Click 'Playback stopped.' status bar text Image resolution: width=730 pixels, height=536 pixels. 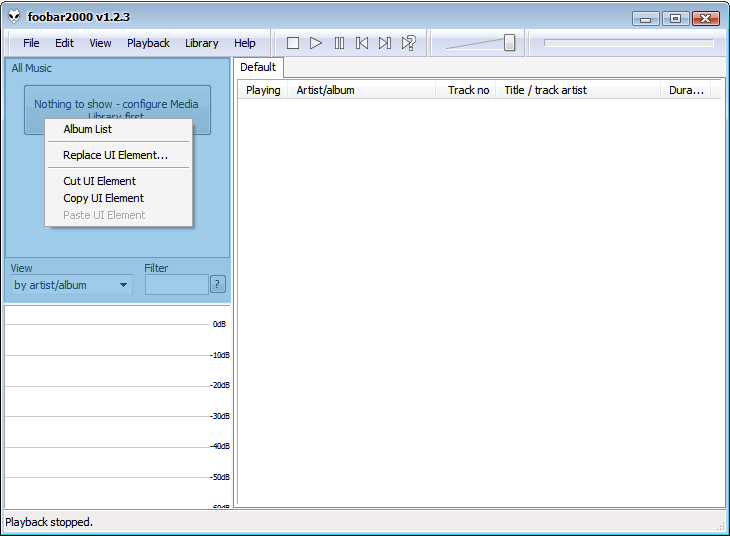[49, 522]
